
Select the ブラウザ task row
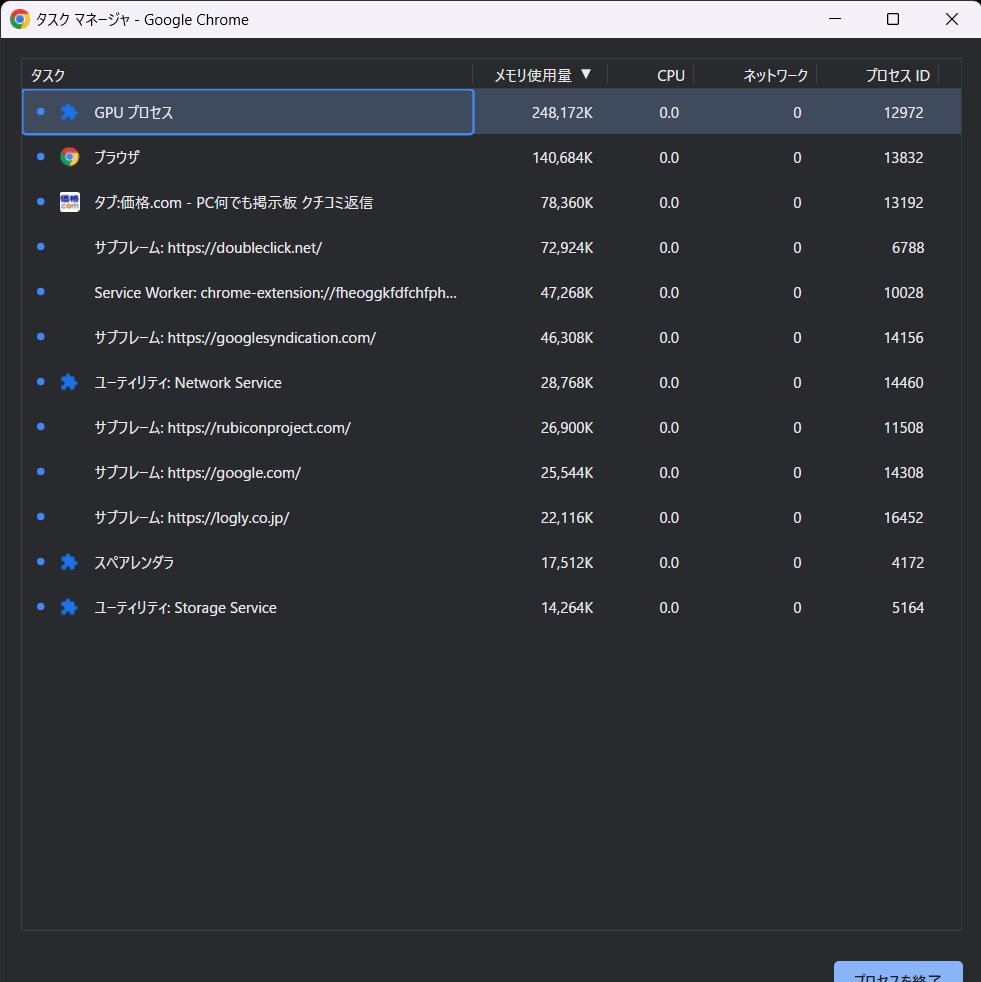coord(492,157)
